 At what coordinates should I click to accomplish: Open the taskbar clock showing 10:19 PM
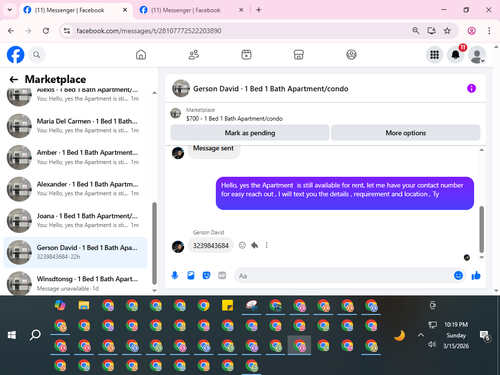tap(456, 324)
